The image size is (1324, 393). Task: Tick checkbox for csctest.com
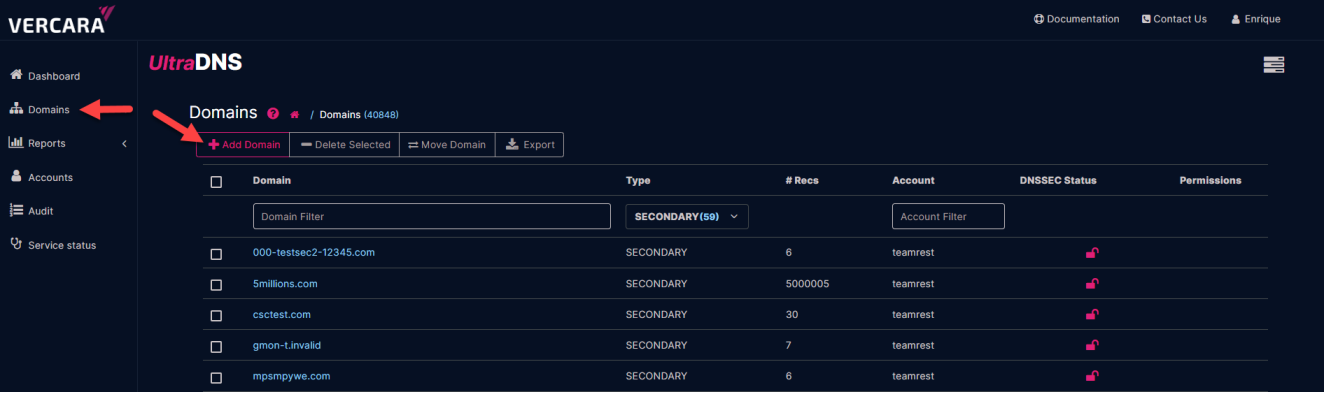[216, 316]
